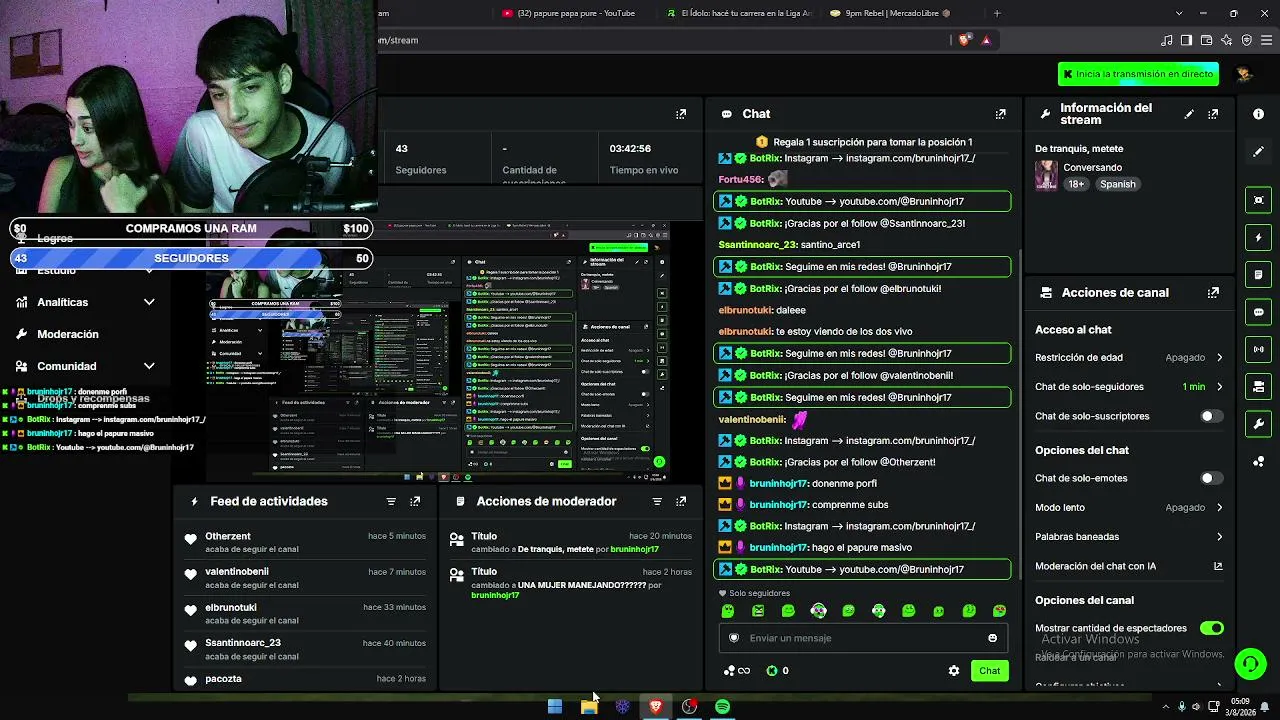This screenshot has height=720, width=1280.
Task: Open a new browser tab
Action: [997, 13]
